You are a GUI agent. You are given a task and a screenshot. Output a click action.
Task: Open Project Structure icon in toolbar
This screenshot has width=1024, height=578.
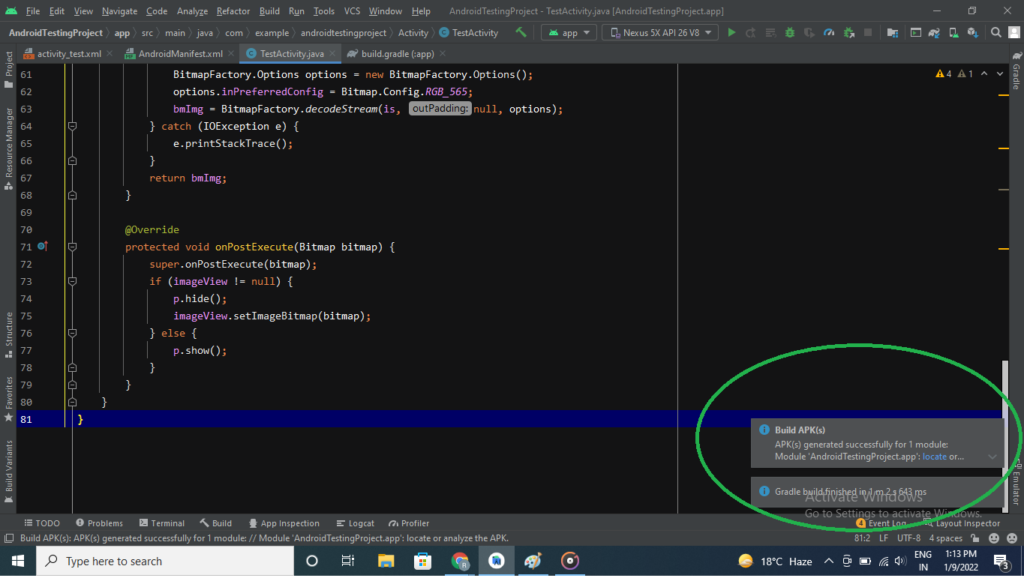(x=892, y=32)
